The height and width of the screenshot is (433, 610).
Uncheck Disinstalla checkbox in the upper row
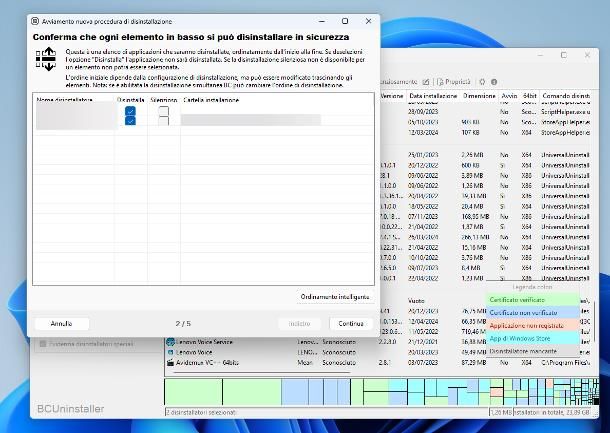point(130,111)
